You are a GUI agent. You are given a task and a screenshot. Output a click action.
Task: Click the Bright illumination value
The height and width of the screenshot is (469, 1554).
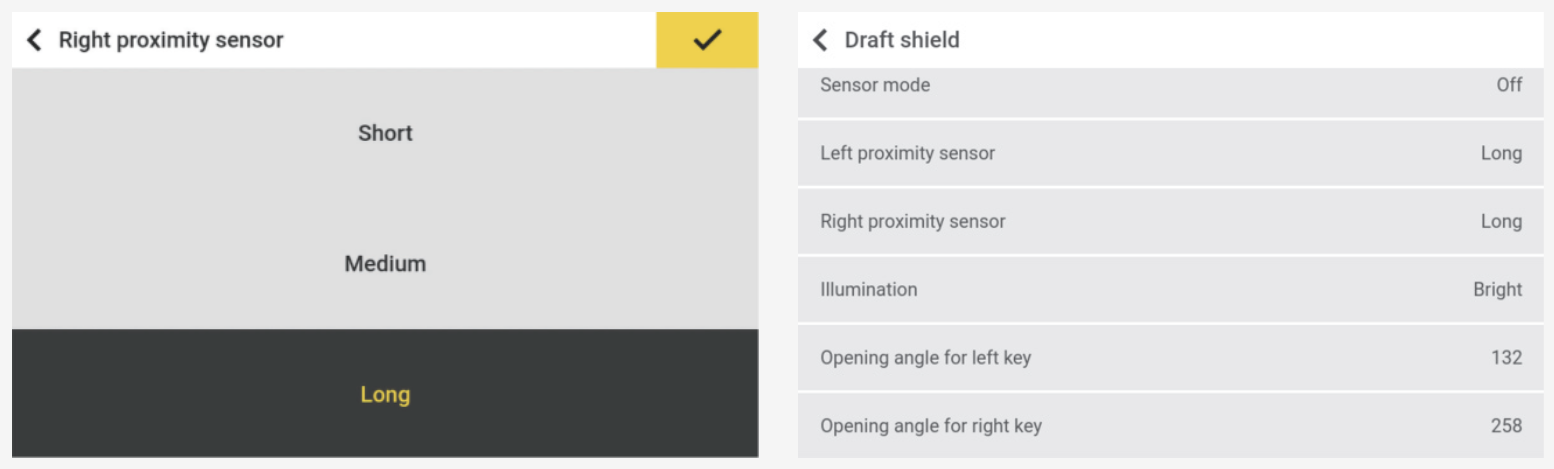click(1497, 289)
